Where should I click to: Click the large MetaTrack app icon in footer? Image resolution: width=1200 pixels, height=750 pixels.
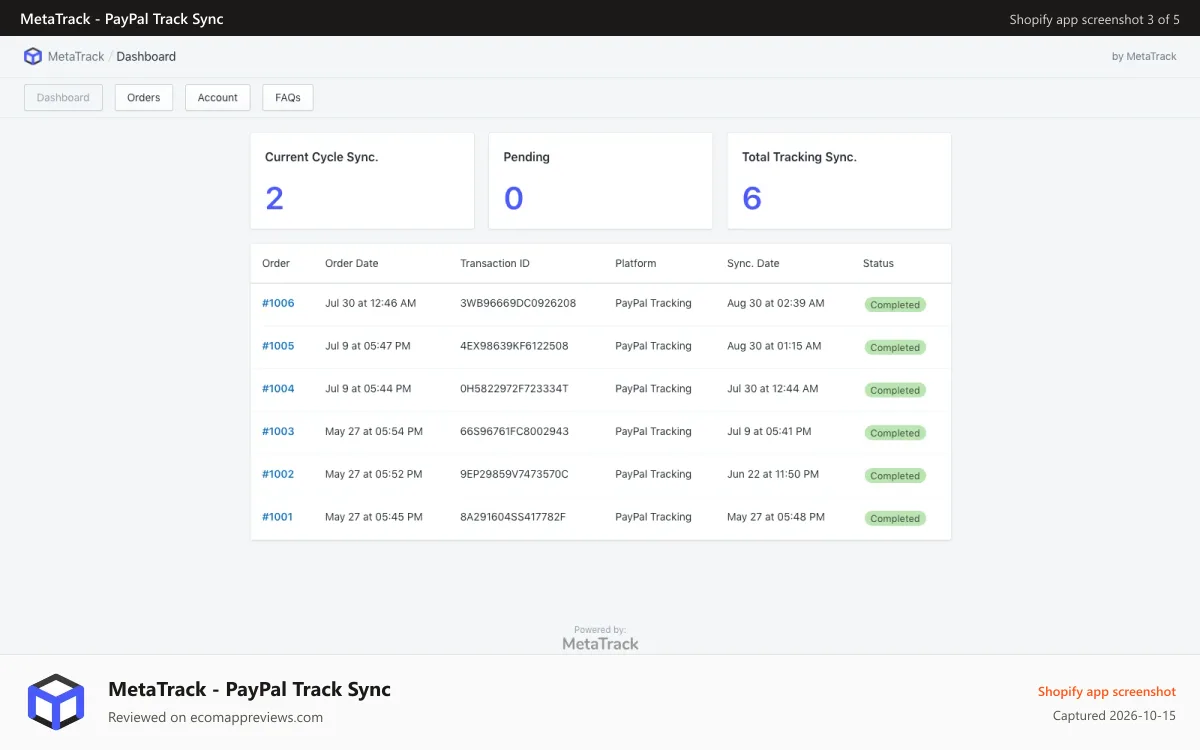56,701
